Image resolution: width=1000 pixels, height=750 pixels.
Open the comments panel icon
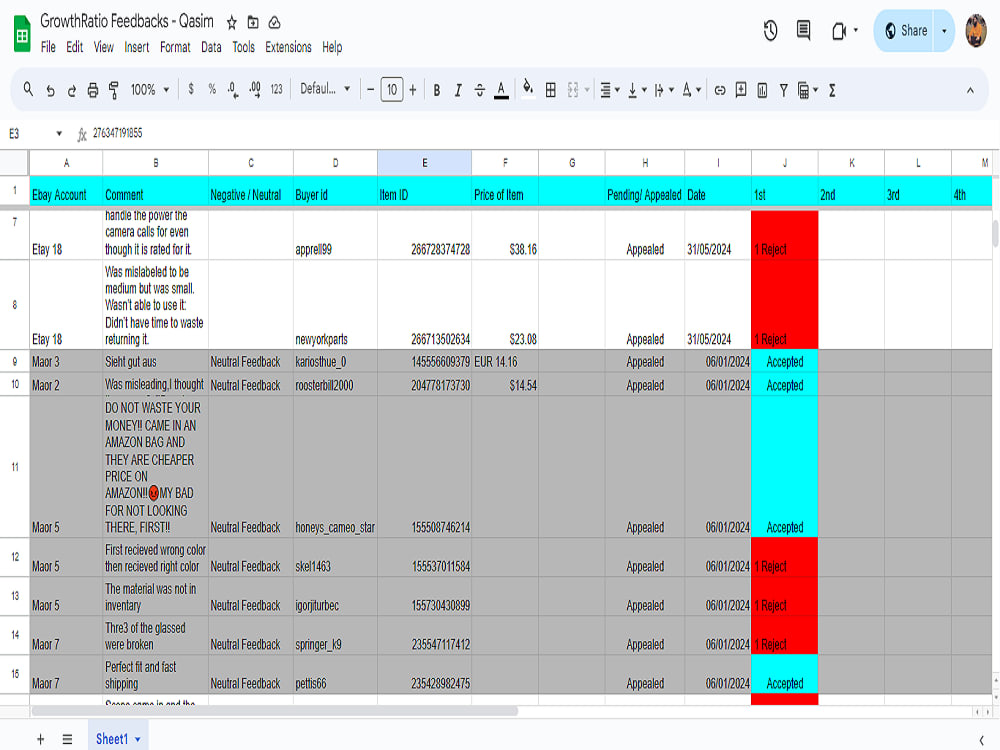point(804,30)
